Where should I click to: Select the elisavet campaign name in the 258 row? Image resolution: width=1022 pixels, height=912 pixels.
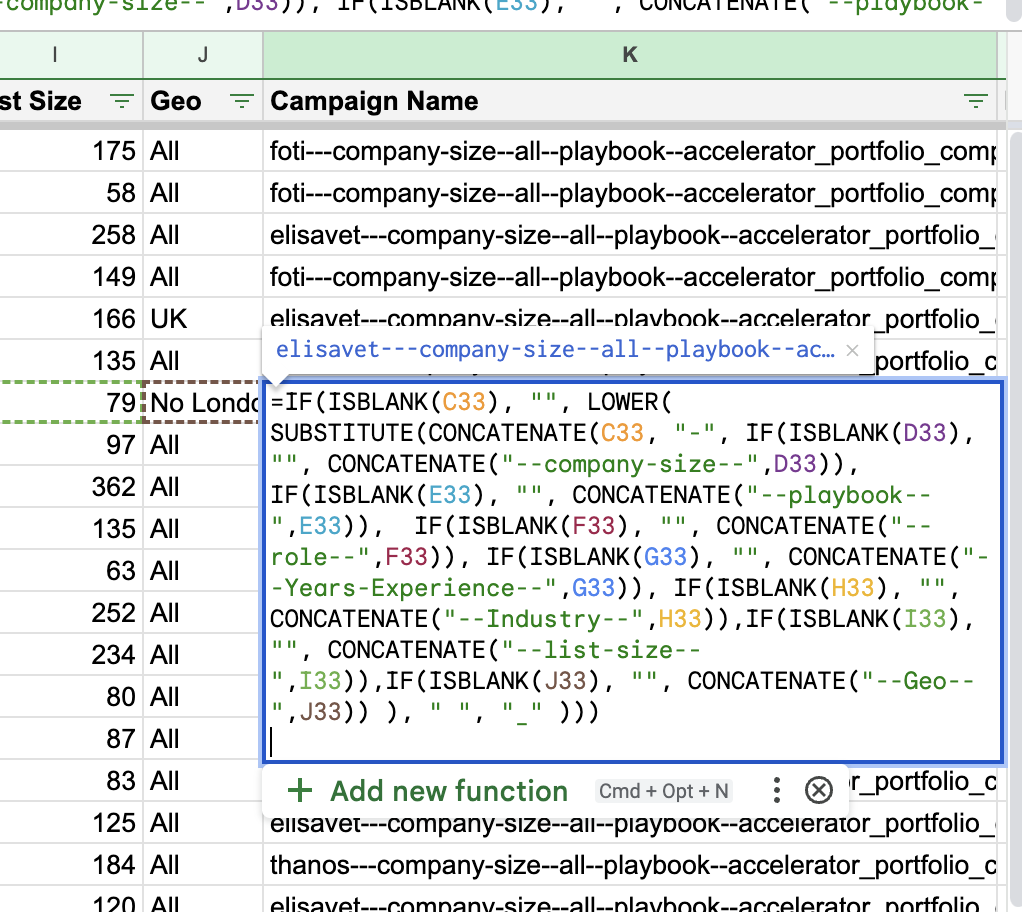[630, 235]
